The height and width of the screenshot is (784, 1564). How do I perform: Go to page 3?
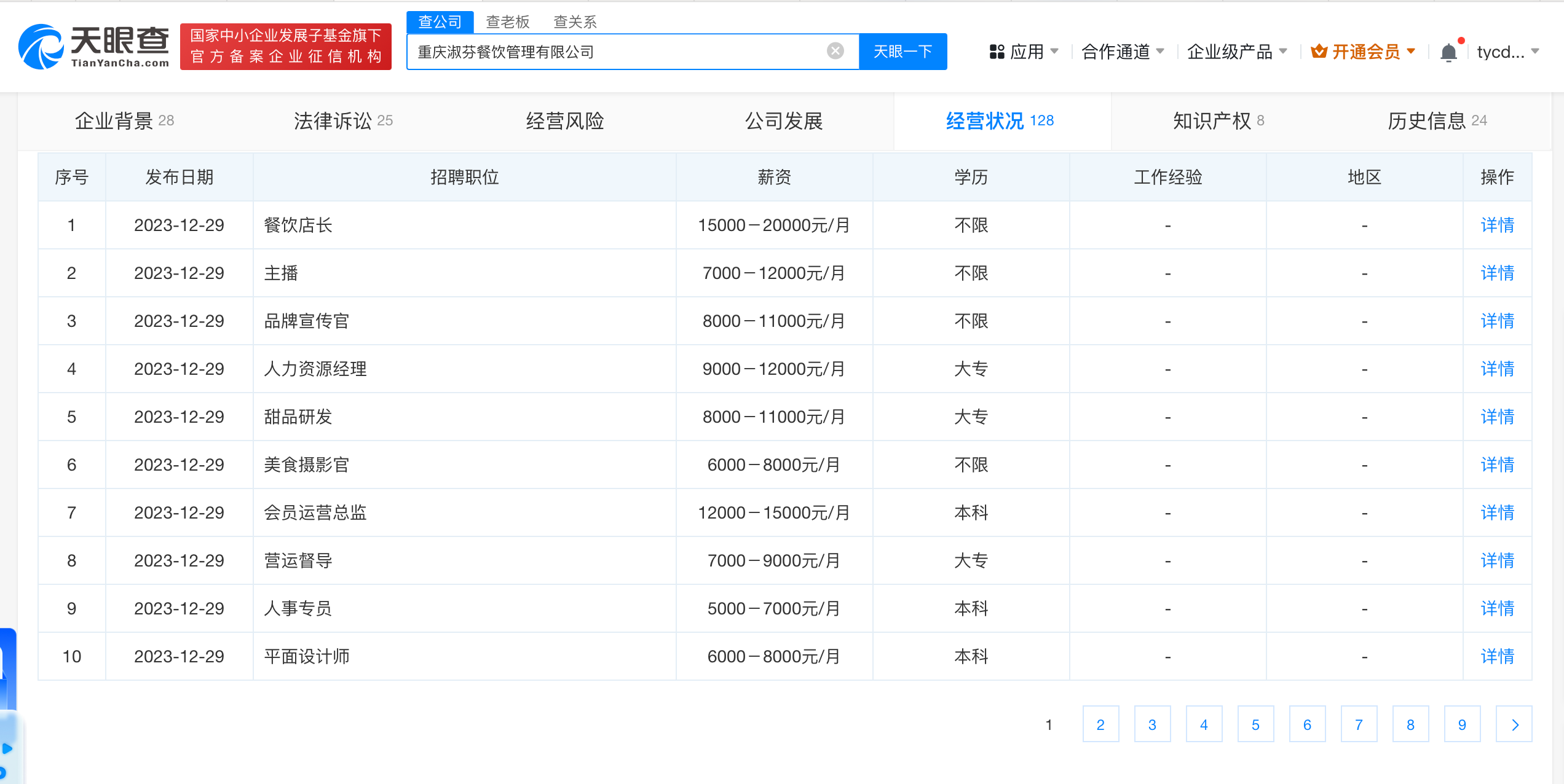click(x=1152, y=724)
